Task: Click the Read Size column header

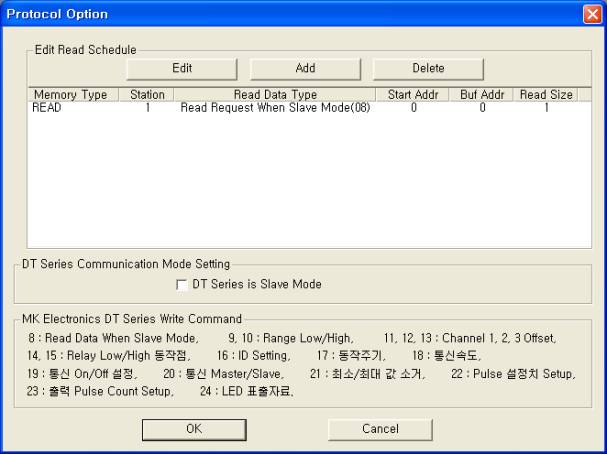Action: (546, 95)
